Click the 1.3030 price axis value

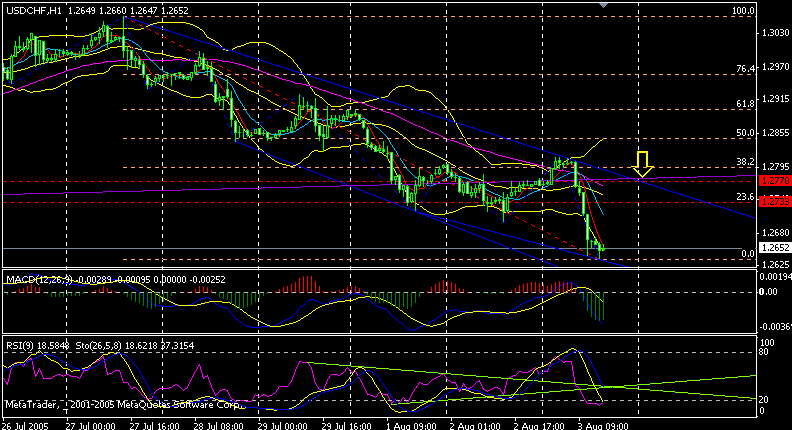(x=775, y=32)
